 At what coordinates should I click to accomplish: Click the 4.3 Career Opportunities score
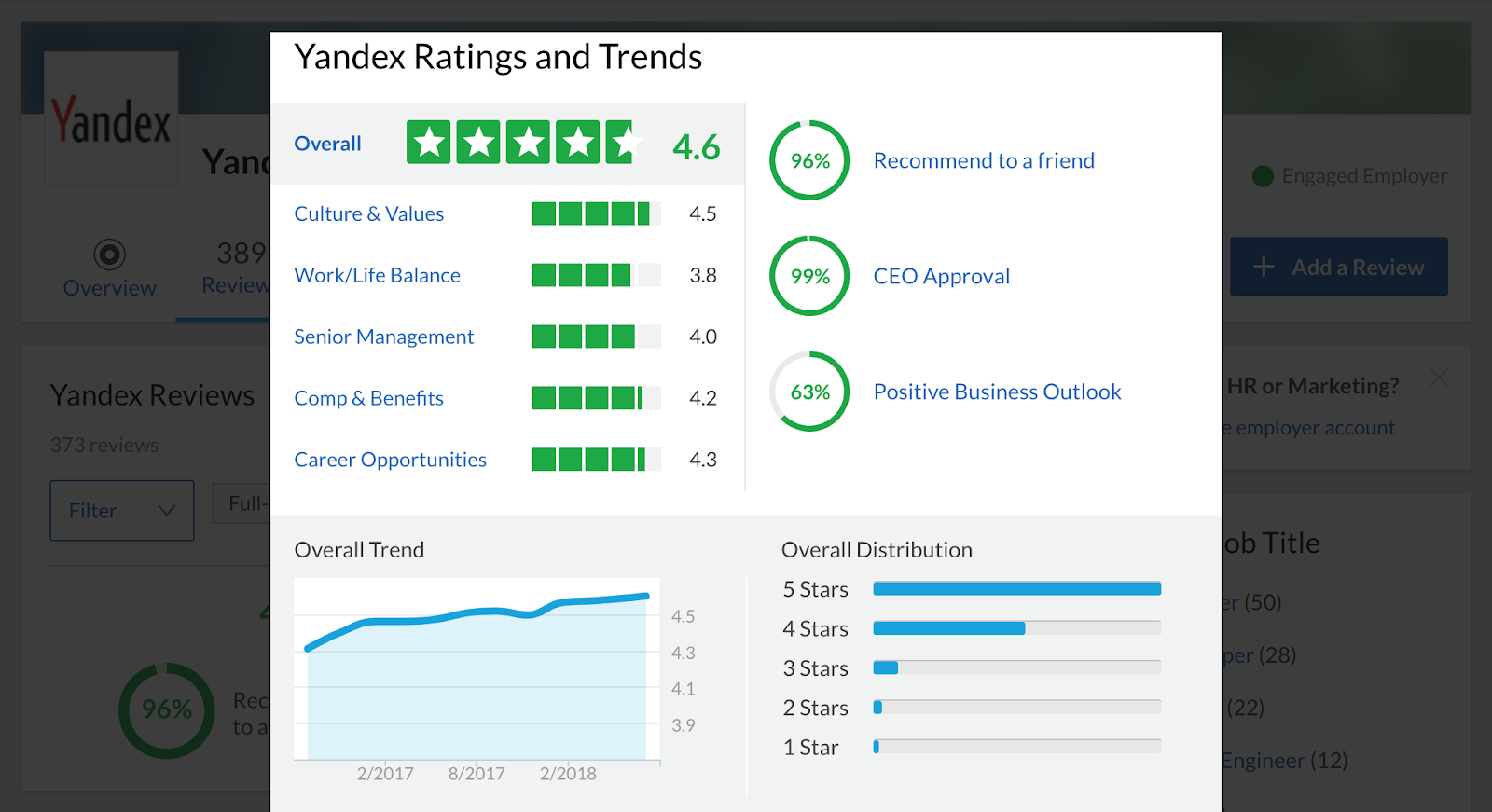click(x=703, y=460)
